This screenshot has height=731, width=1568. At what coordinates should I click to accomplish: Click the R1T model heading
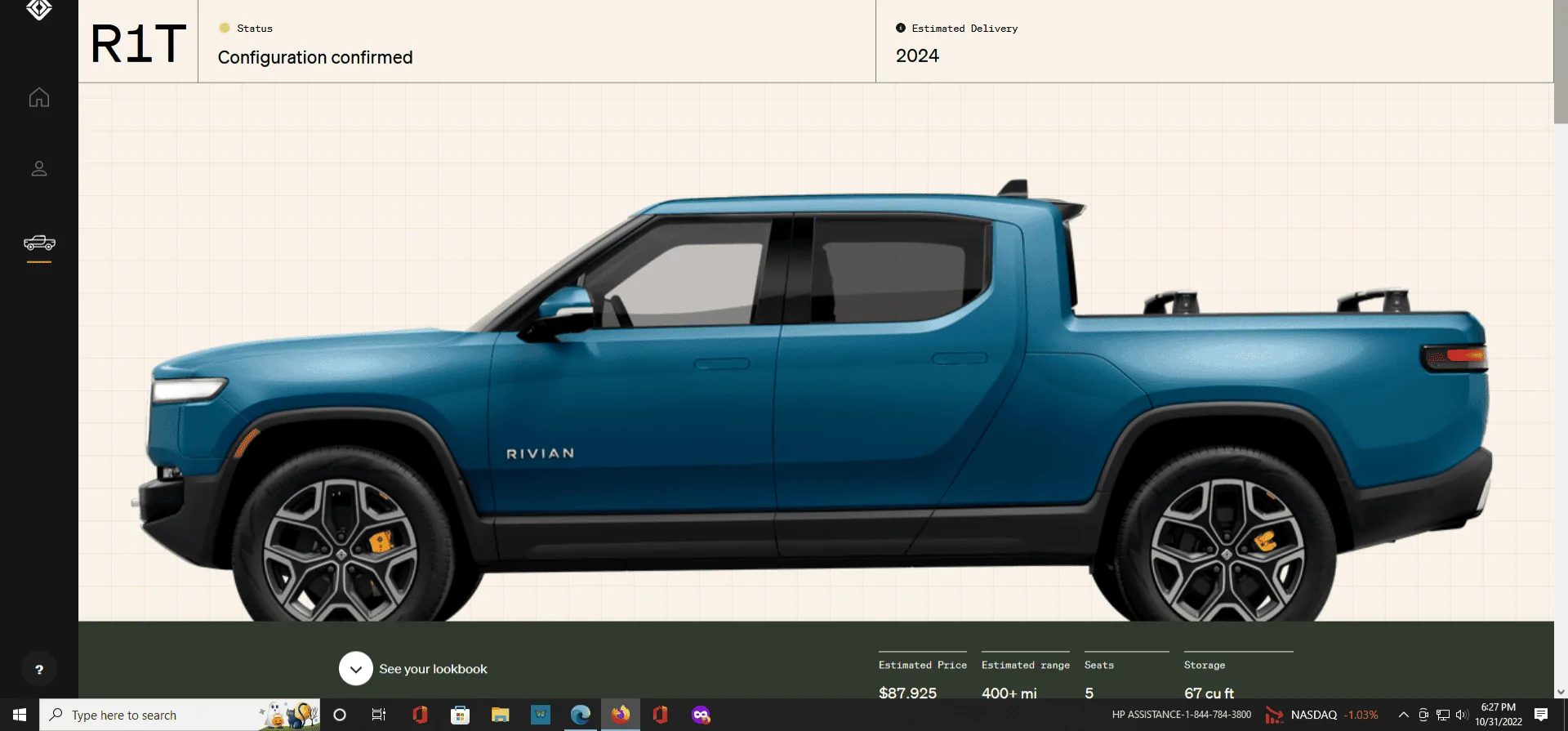tap(138, 43)
